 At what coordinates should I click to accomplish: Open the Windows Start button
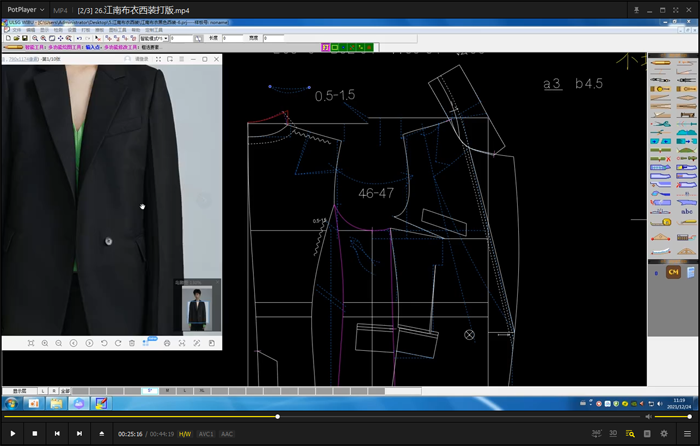pyautogui.click(x=11, y=404)
